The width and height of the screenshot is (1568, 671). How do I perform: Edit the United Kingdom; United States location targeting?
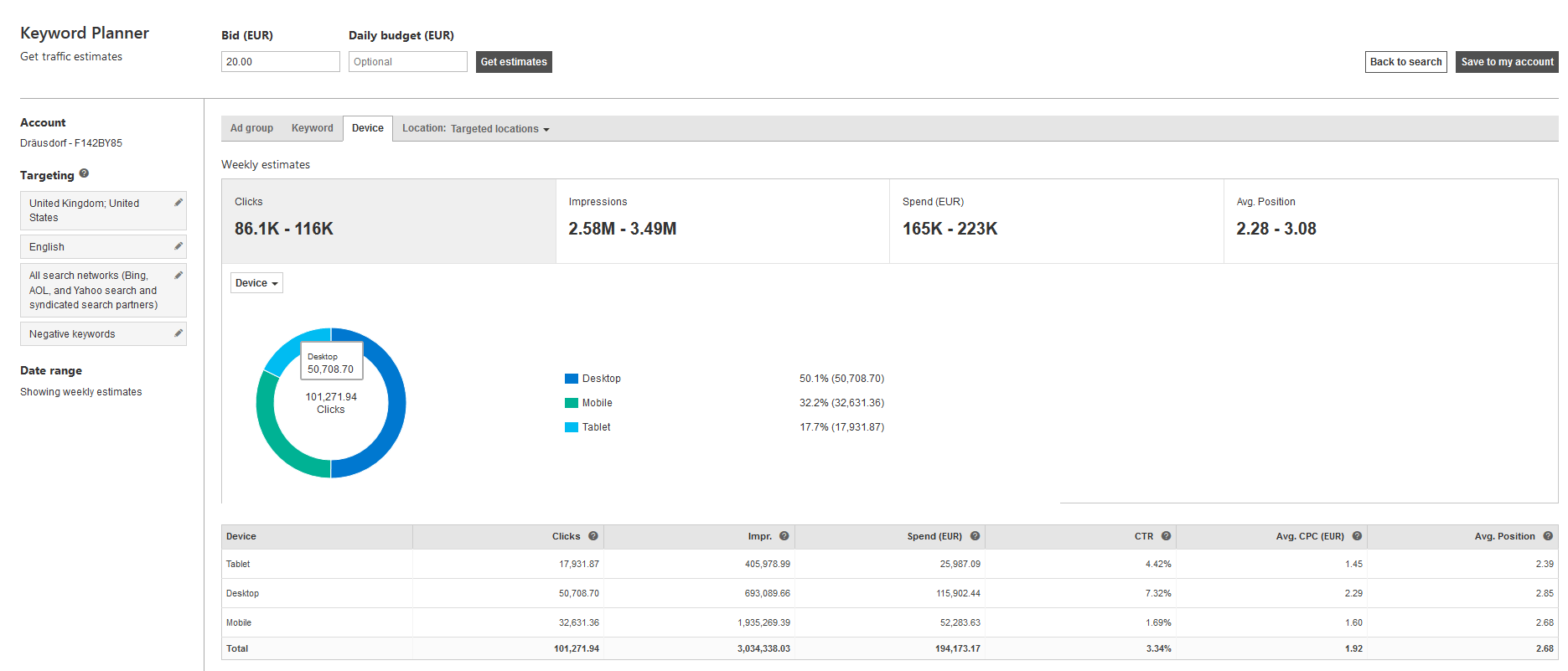coord(179,203)
